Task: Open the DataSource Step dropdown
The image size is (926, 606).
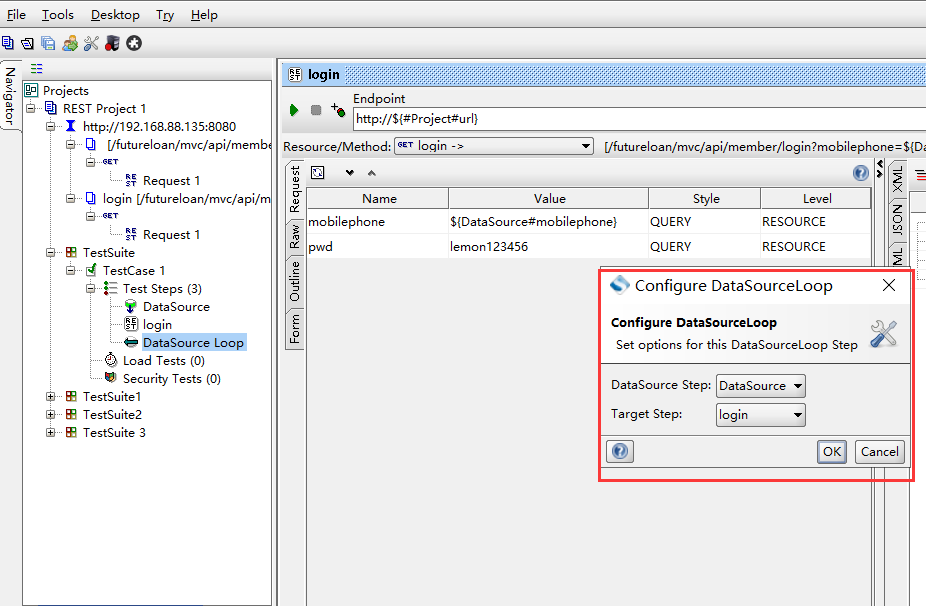Action: coord(760,386)
